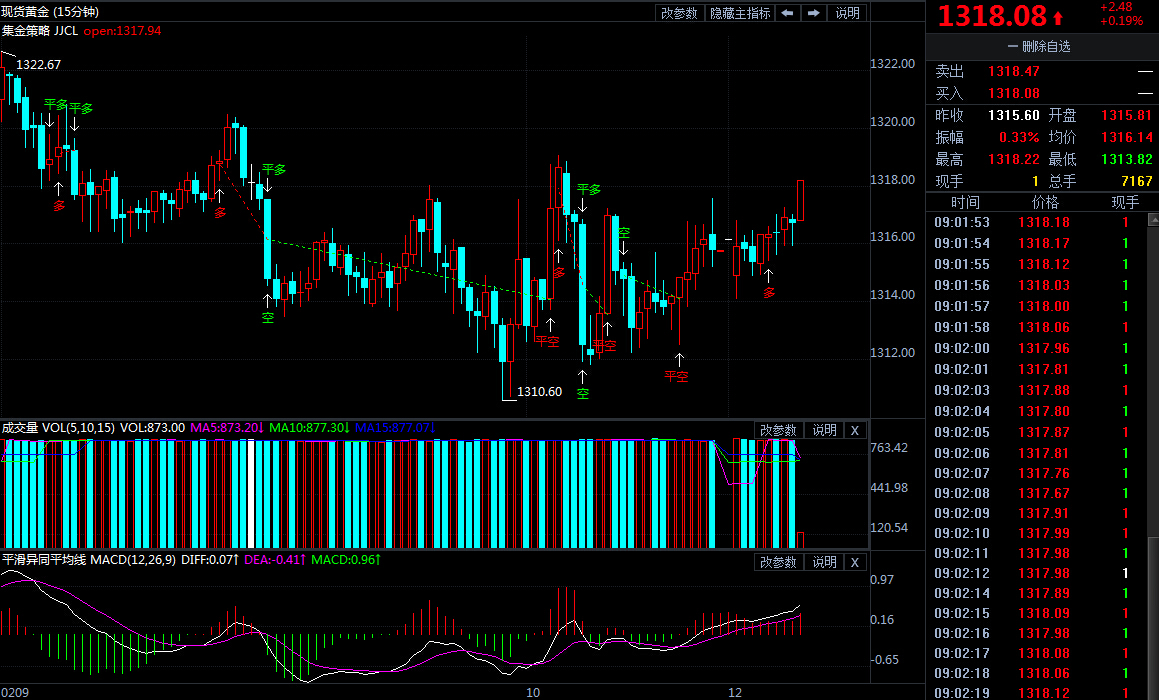This screenshot has height=700, width=1159.
Task: Click the 时间 column header
Action: [965, 203]
